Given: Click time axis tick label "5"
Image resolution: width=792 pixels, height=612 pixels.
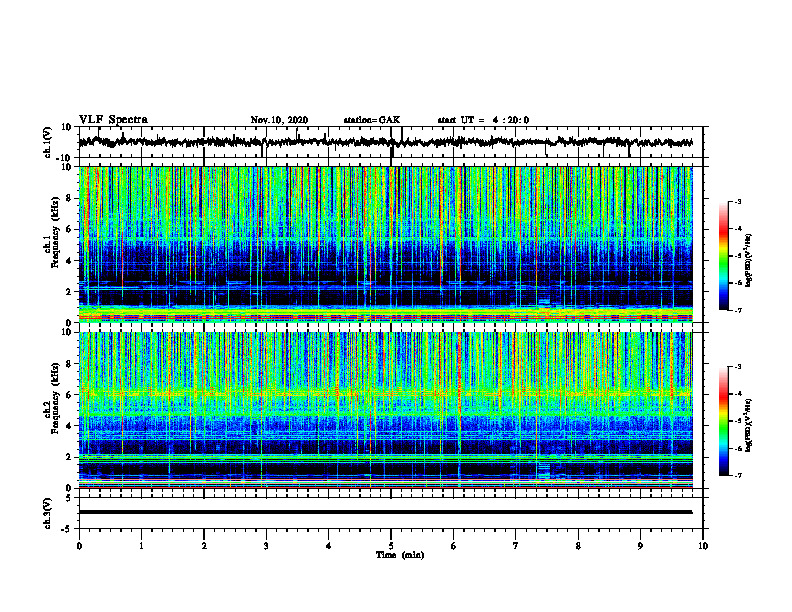Looking at the screenshot, I should (391, 546).
